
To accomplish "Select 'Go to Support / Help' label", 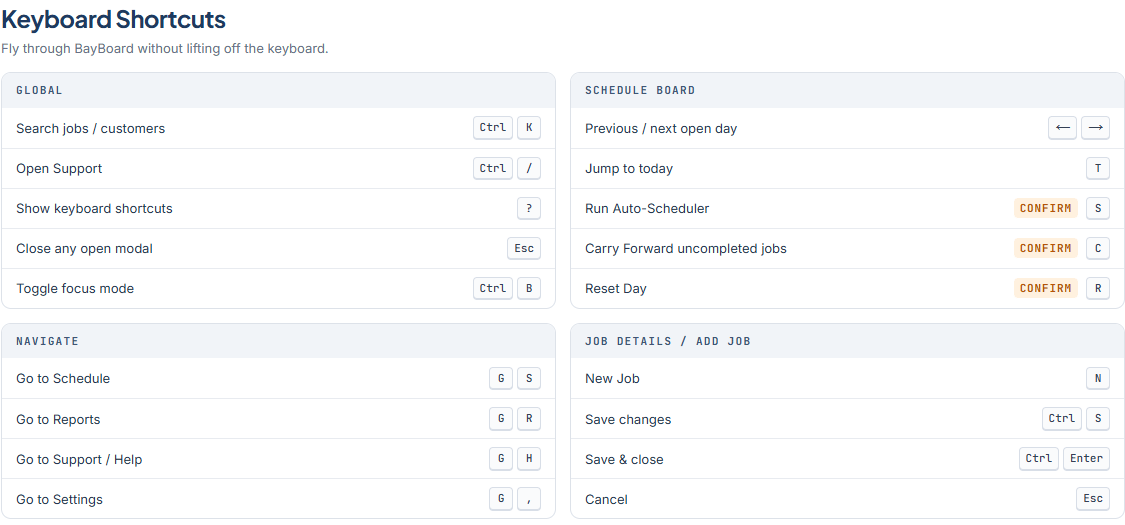I will [79, 459].
